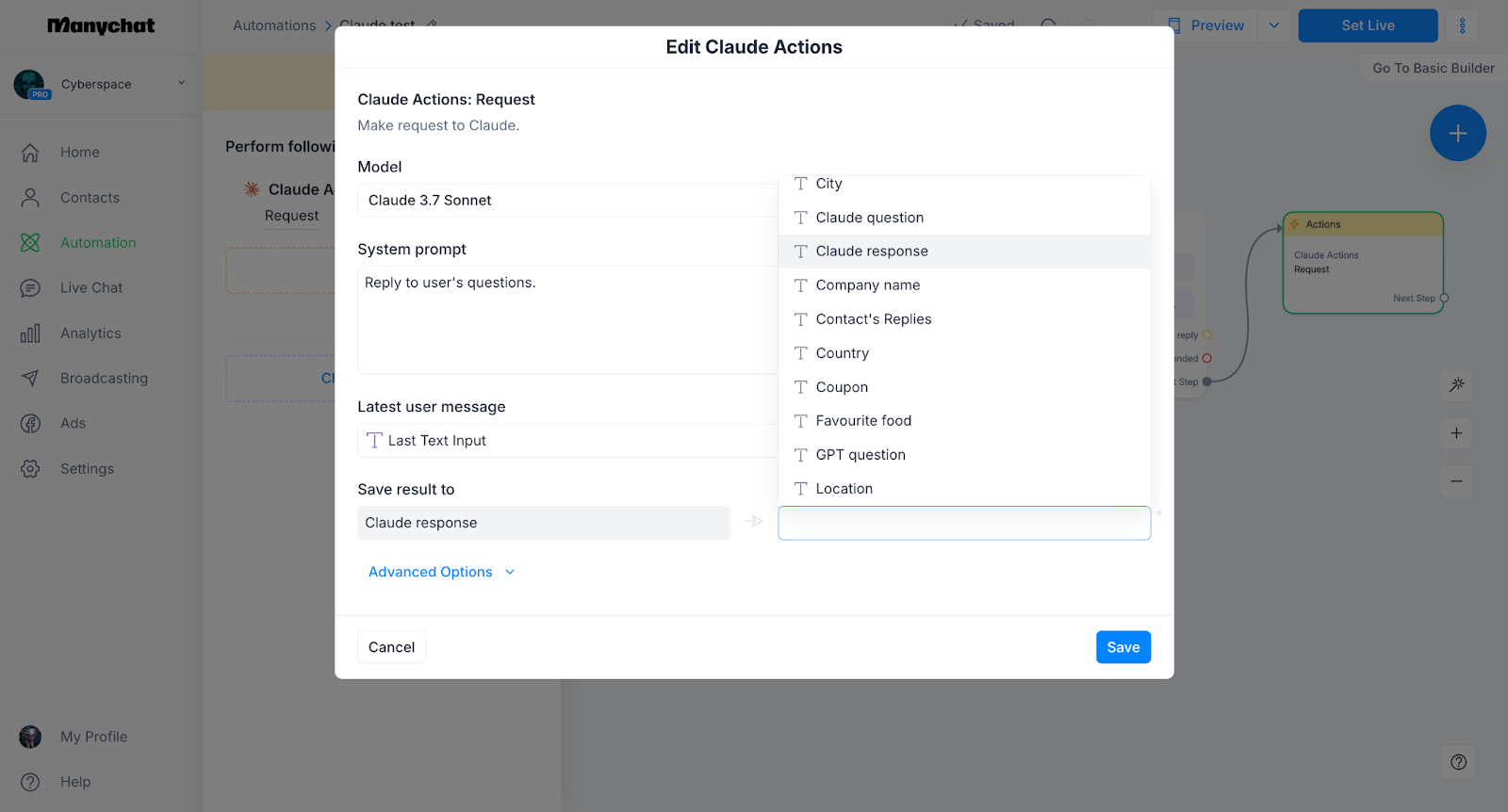
Task: Open Analytics bar chart icon
Action: (x=30, y=333)
